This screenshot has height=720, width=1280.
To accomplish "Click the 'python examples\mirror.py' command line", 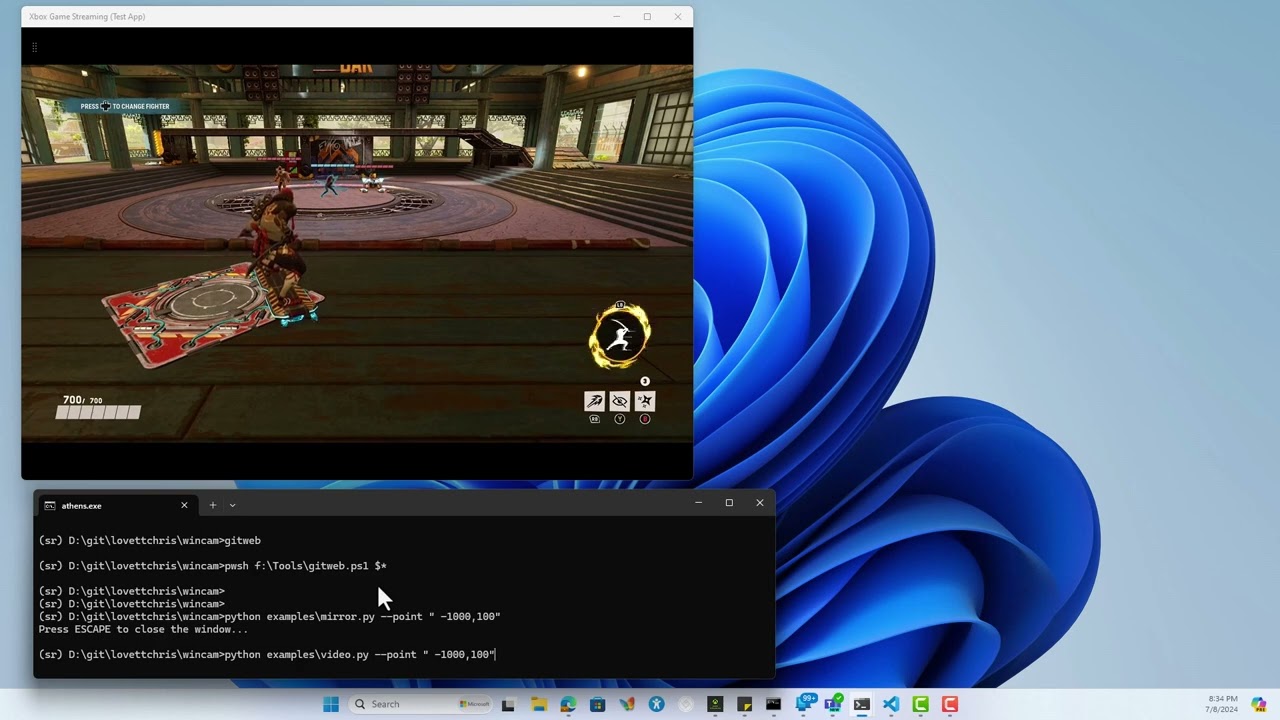I will pyautogui.click(x=269, y=616).
